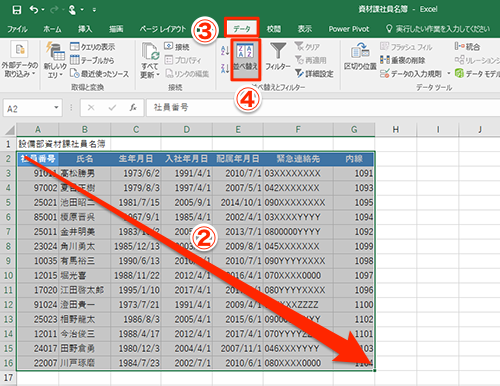Expand the データの入力規則 dropdown arrow
The width and height of the screenshot is (500, 386).
(x=449, y=73)
